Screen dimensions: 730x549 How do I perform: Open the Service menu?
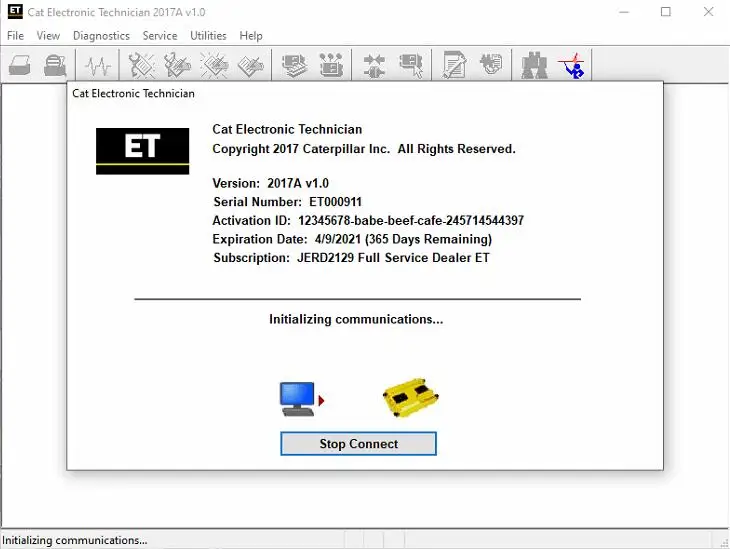160,36
